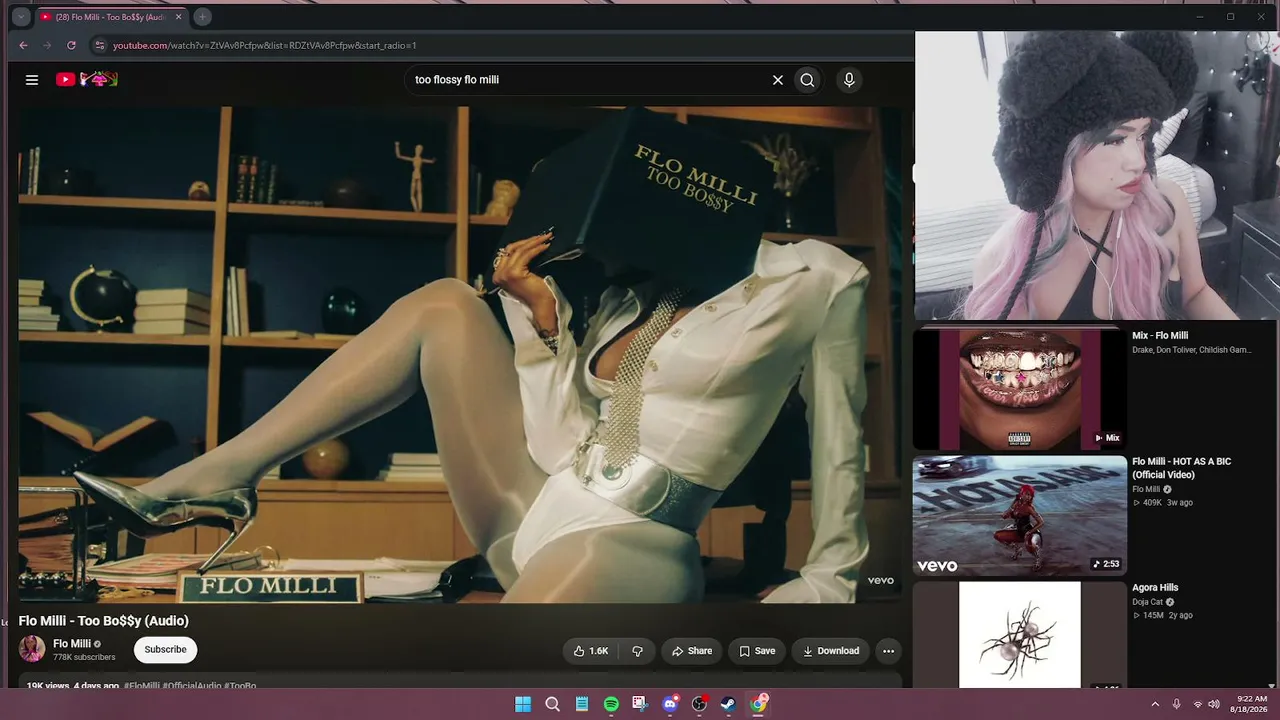1280x720 pixels.
Task: Open Wi-Fi network tray icon
Action: (x=1198, y=704)
